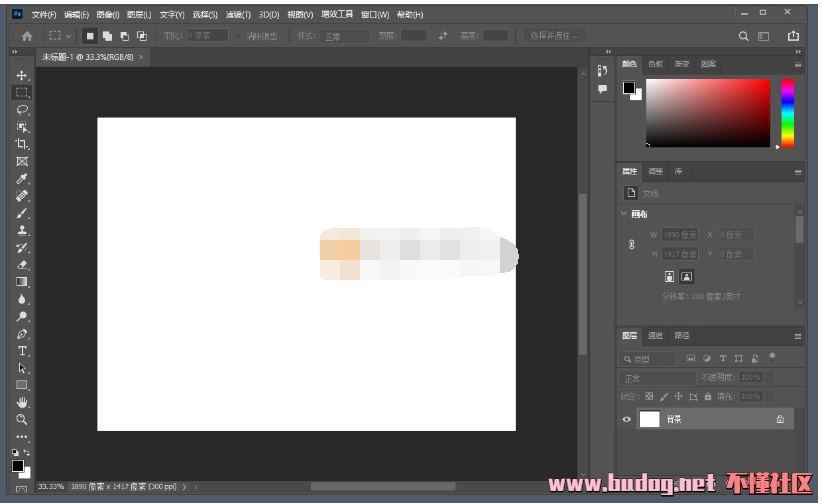Choose New Selection mode button
822x504 pixels.
90,36
